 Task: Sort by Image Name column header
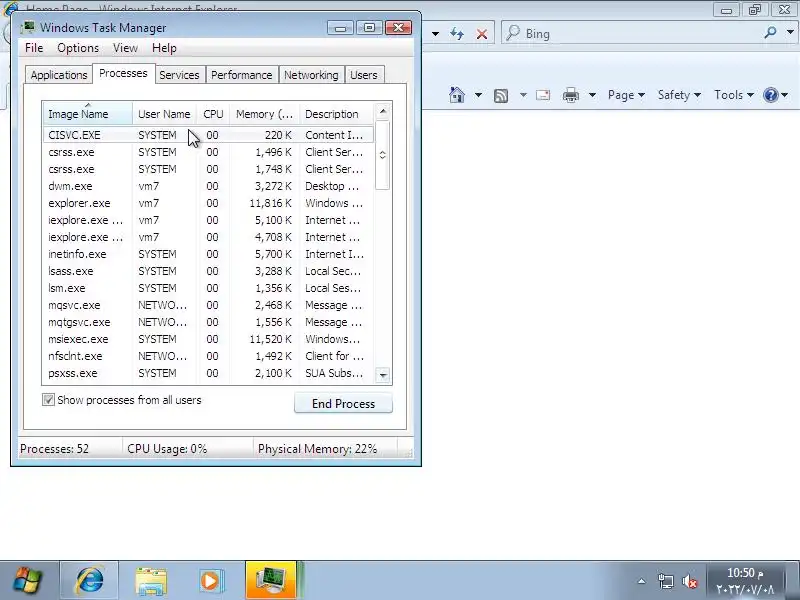(88, 114)
